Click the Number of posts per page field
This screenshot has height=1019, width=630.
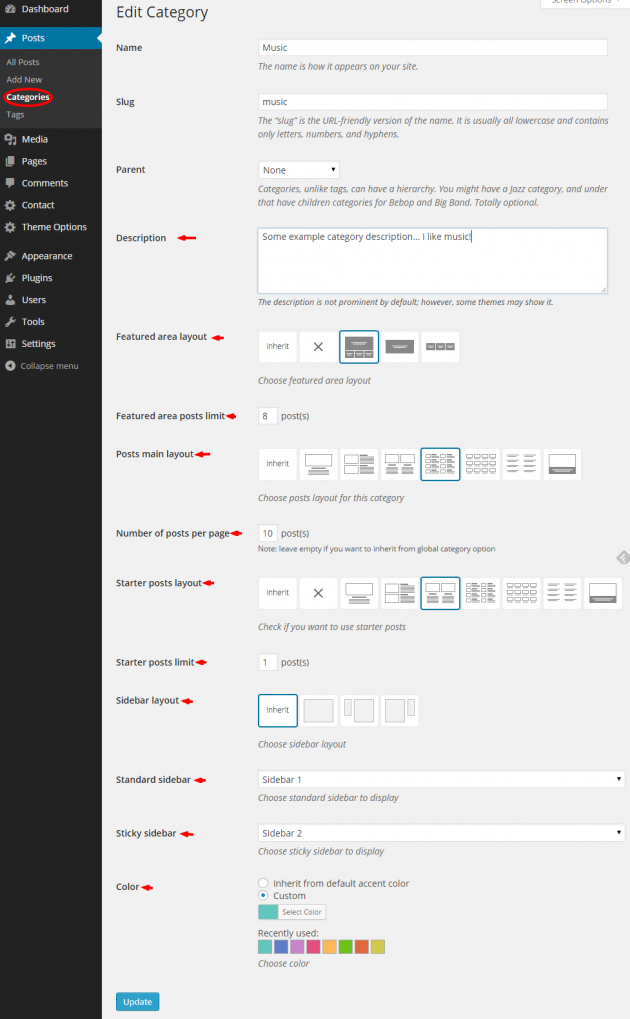(x=268, y=534)
